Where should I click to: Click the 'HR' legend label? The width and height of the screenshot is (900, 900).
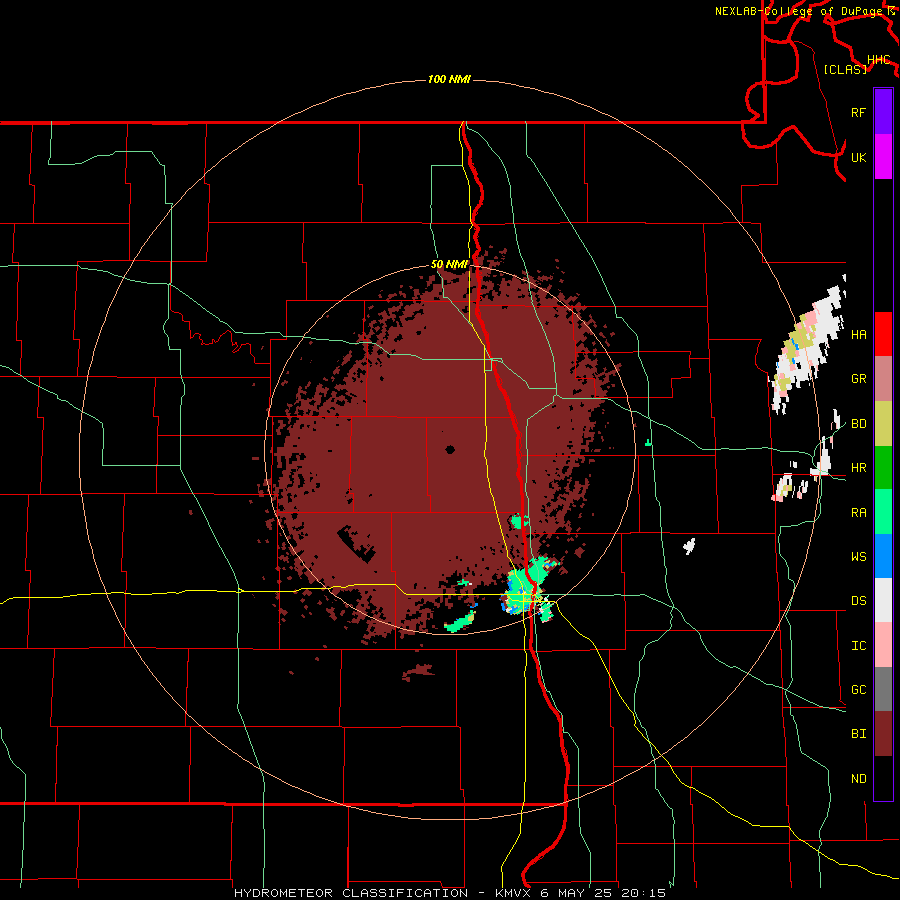click(x=858, y=468)
